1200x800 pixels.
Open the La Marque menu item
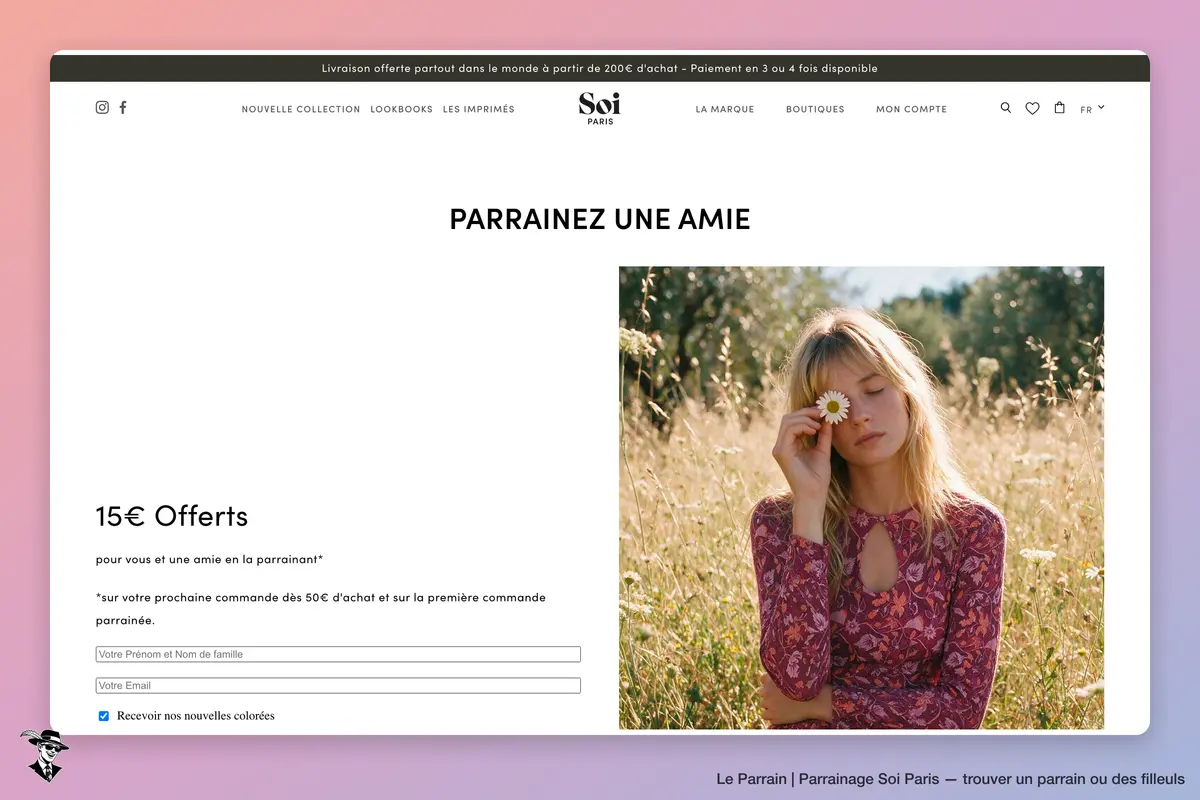coord(725,109)
